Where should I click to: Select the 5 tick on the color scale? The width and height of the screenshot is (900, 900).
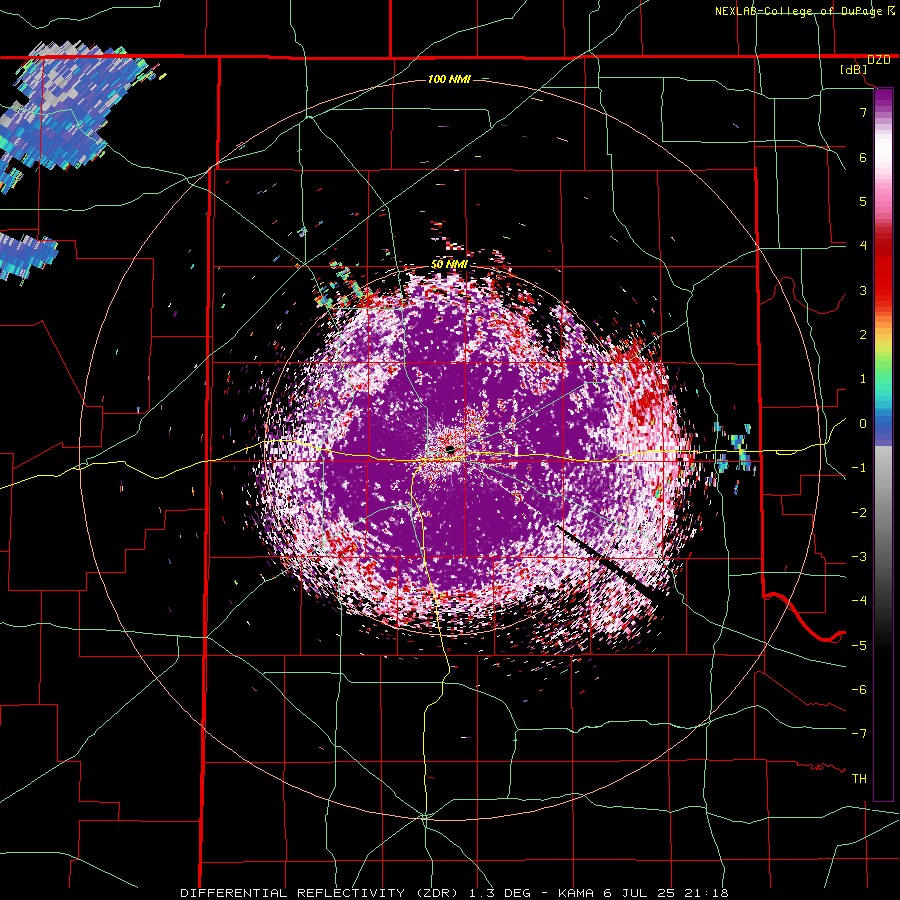coord(863,201)
